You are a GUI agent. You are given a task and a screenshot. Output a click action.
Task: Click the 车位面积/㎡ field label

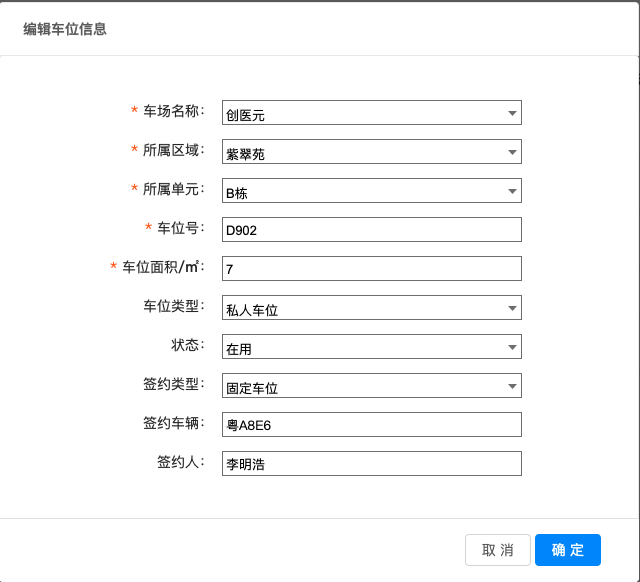tap(163, 267)
